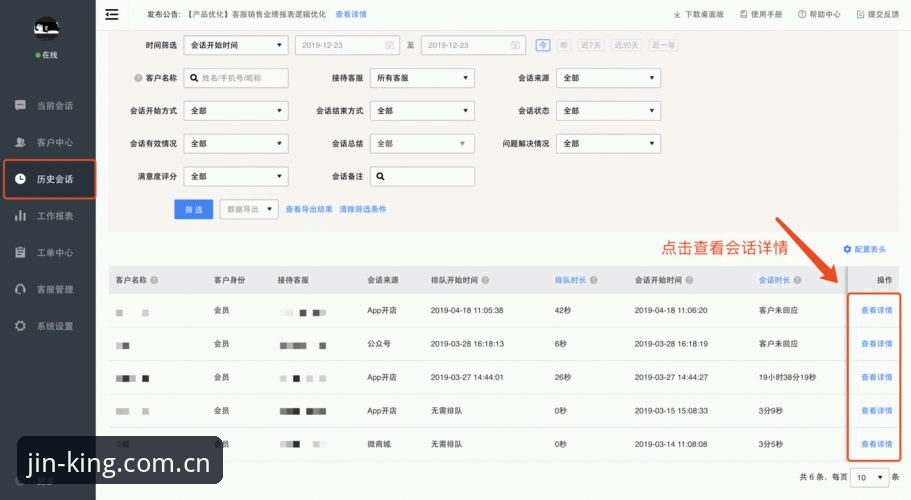Expand the 问题解决情况 dropdown

[x=608, y=143]
